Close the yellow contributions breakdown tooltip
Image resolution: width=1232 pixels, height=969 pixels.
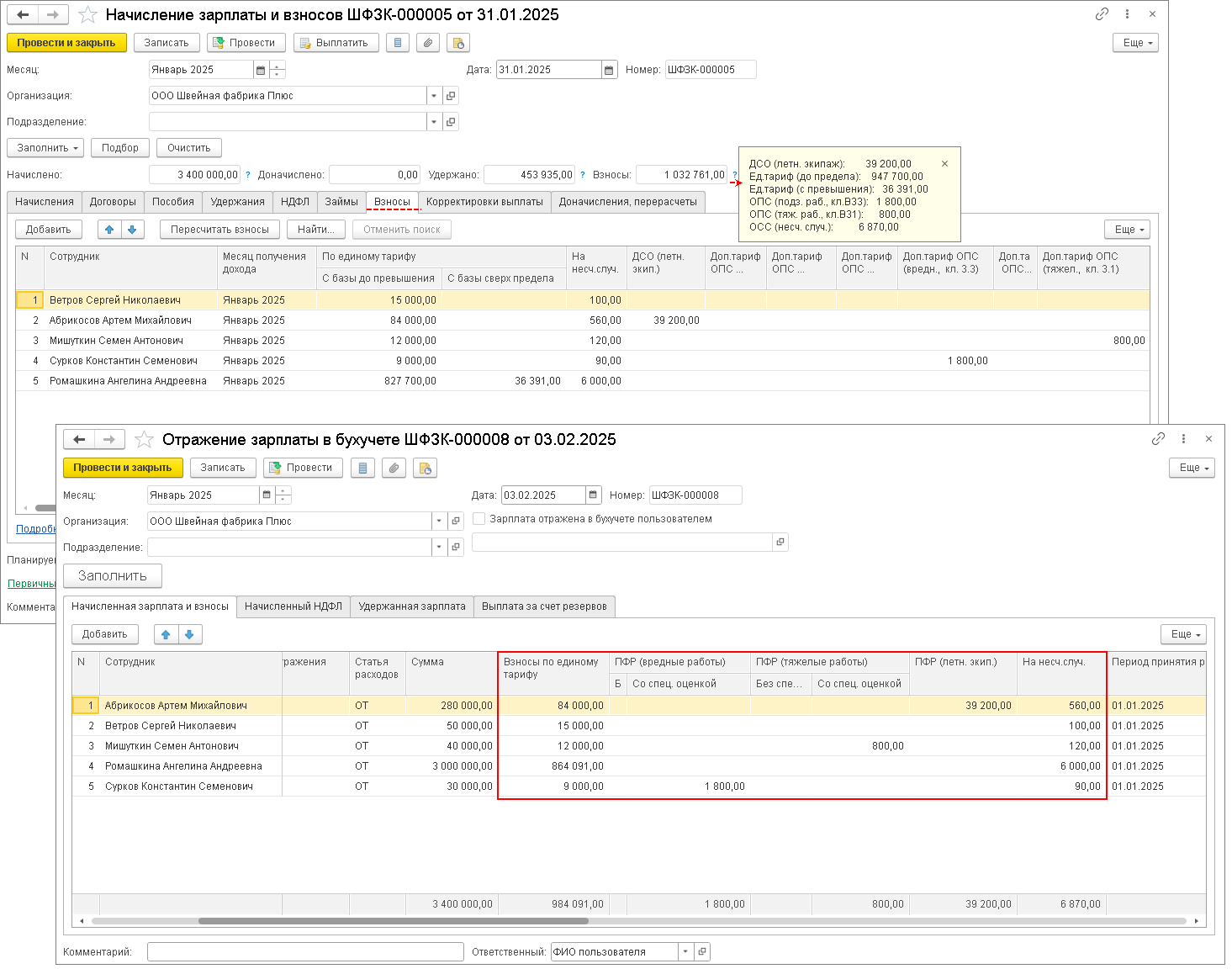[x=944, y=164]
